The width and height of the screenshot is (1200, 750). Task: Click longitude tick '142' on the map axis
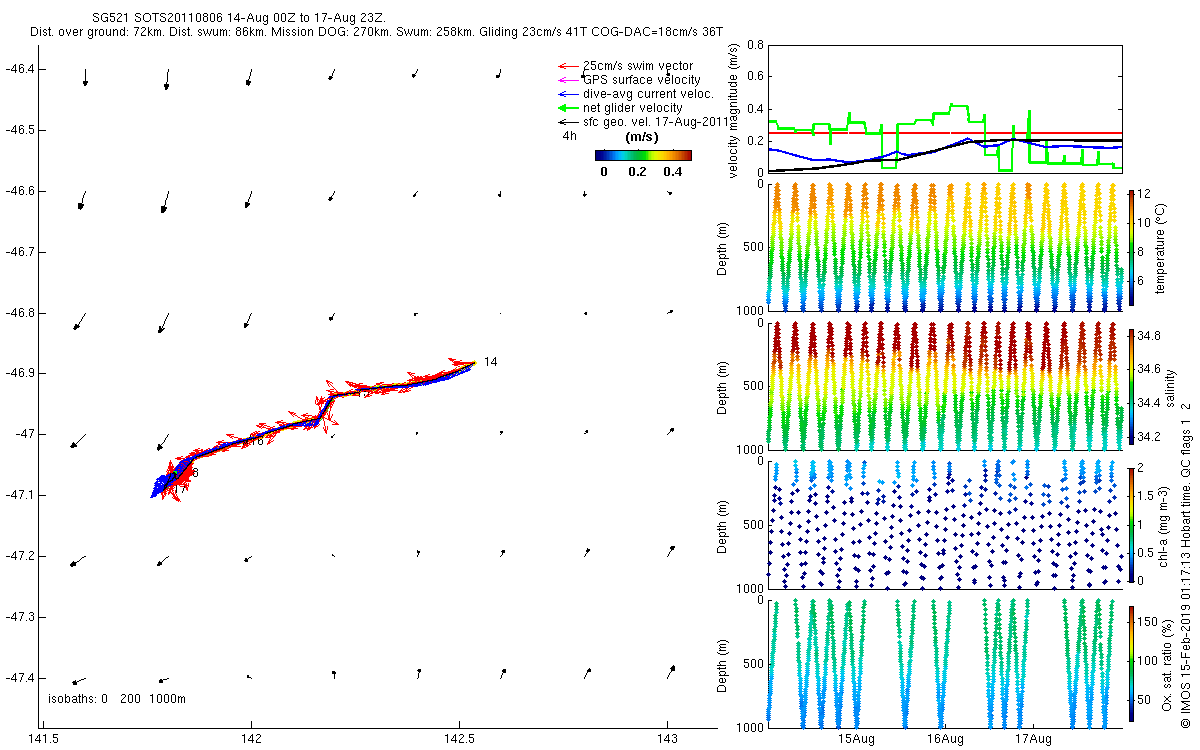click(251, 739)
